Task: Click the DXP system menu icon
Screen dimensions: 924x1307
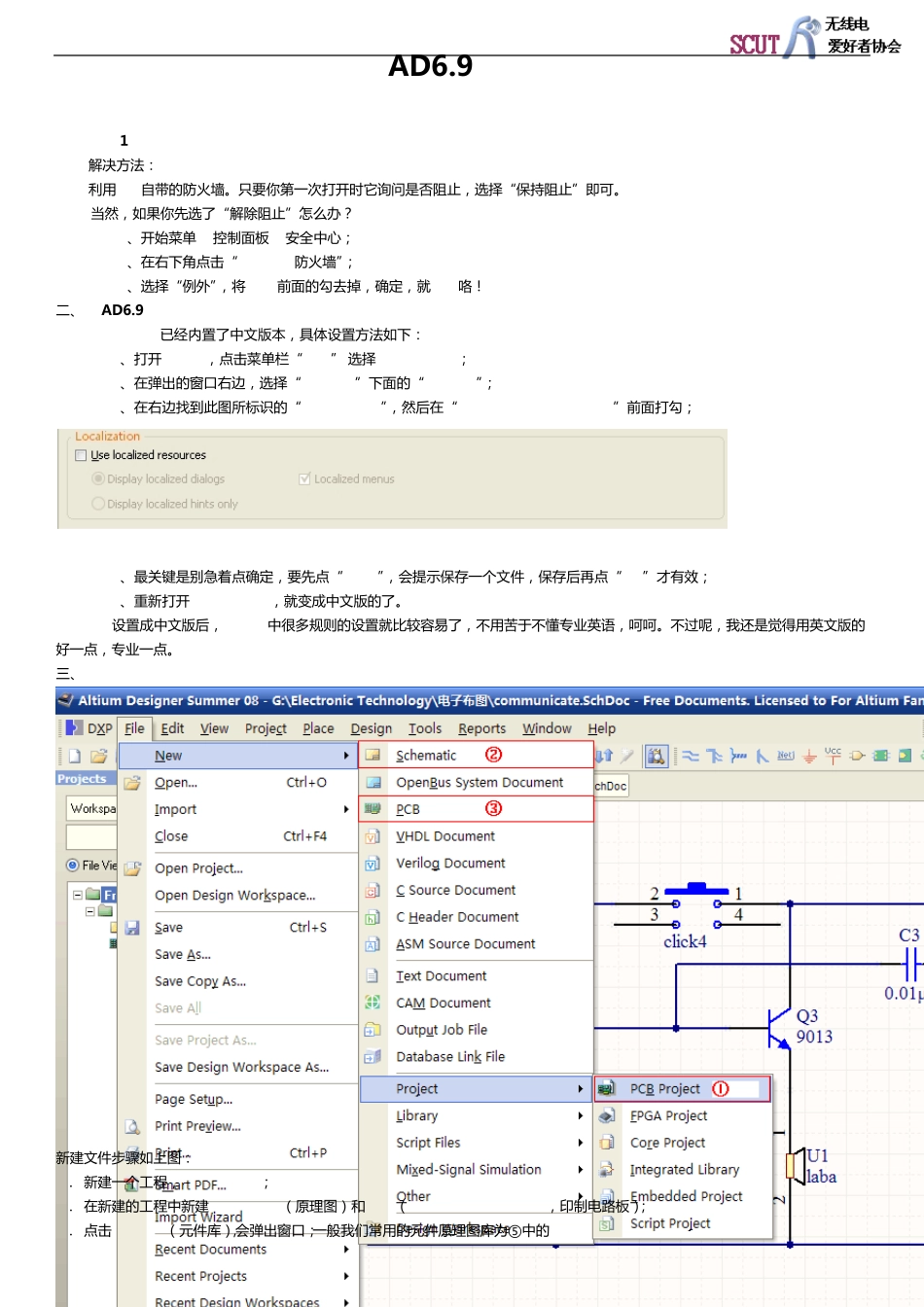Action: click(74, 727)
